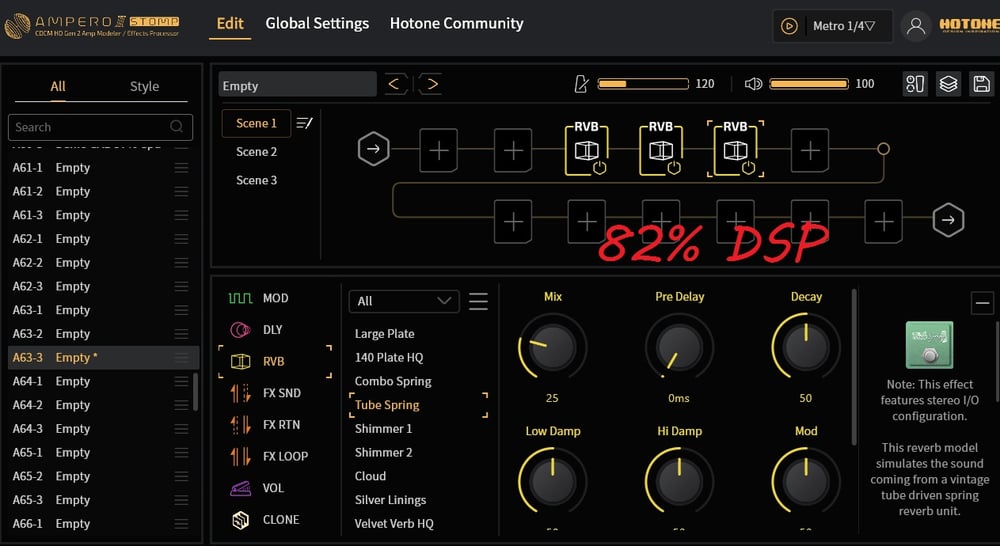Screen dimensions: 1000x546
Task: Select the Style patch list tab
Action: [144, 86]
